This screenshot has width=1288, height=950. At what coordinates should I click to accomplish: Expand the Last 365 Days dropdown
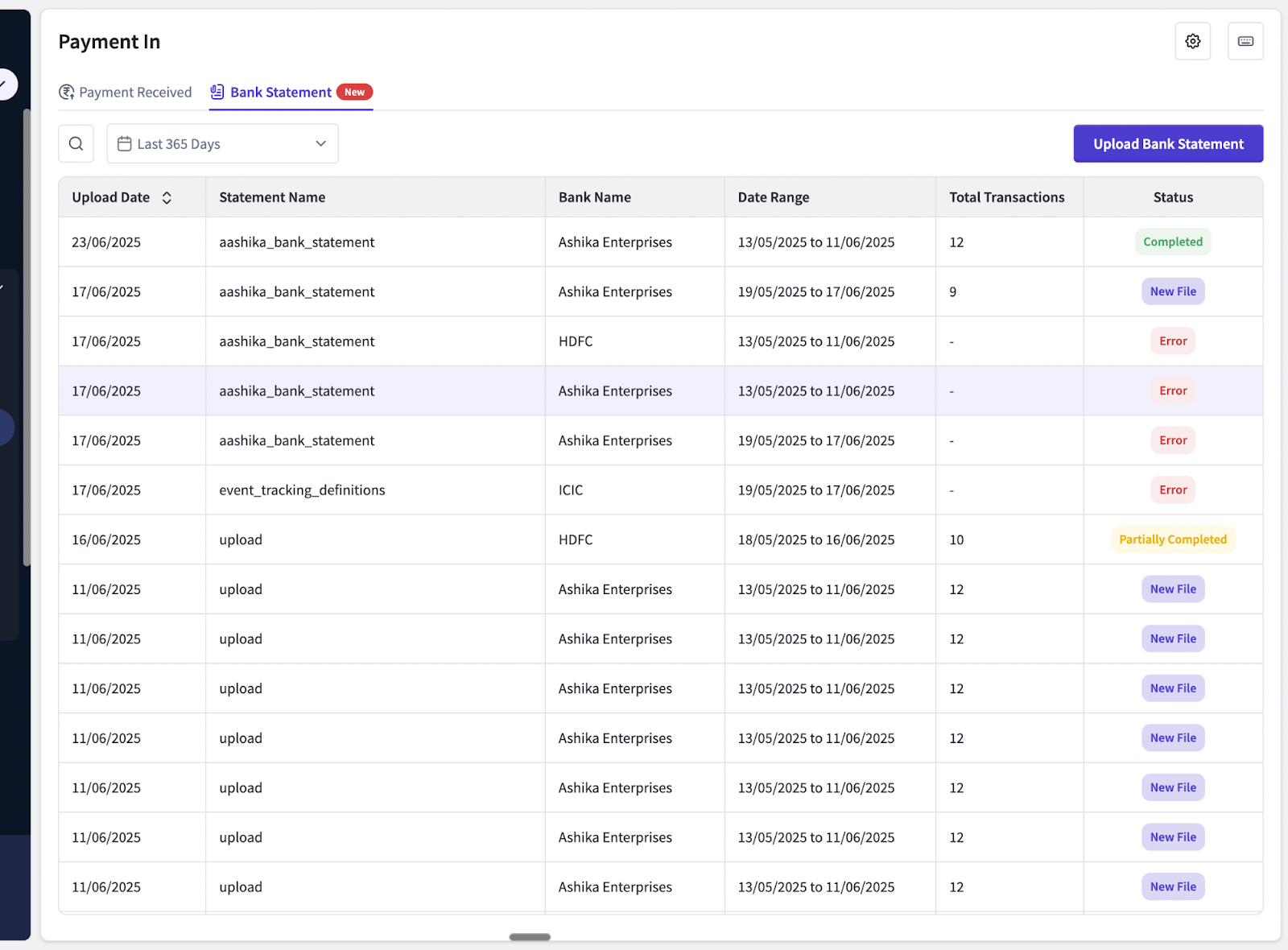point(222,143)
